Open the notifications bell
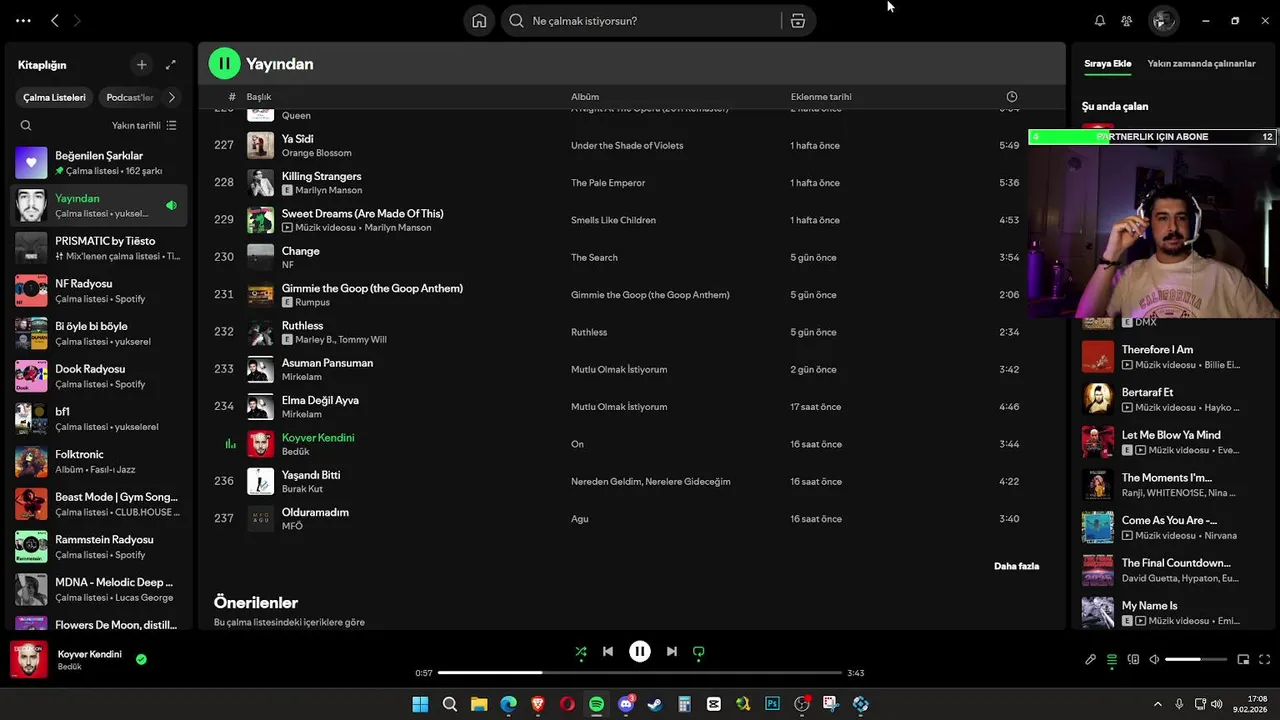This screenshot has width=1280, height=720. [x=1100, y=21]
